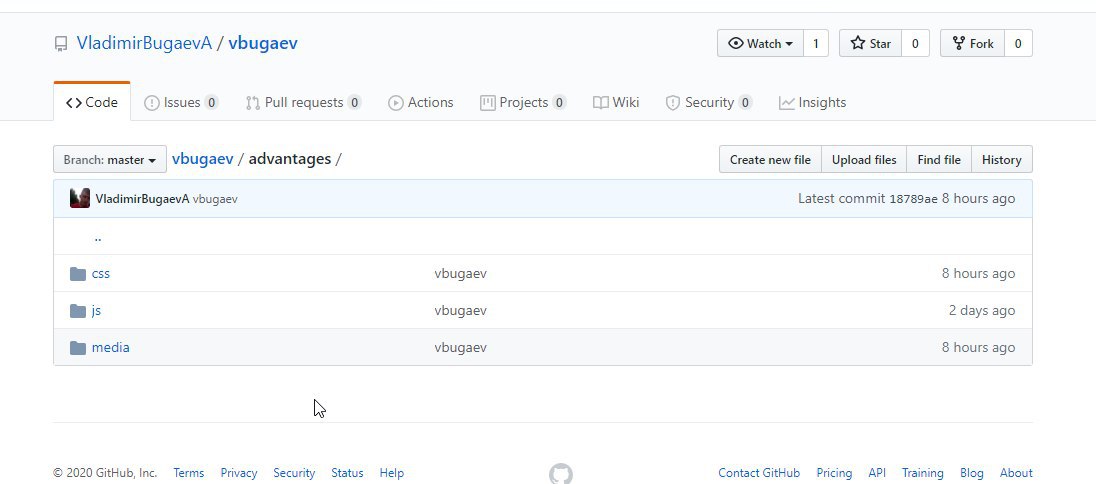Switch to the Projects tab
This screenshot has height=484, width=1096.
(523, 102)
